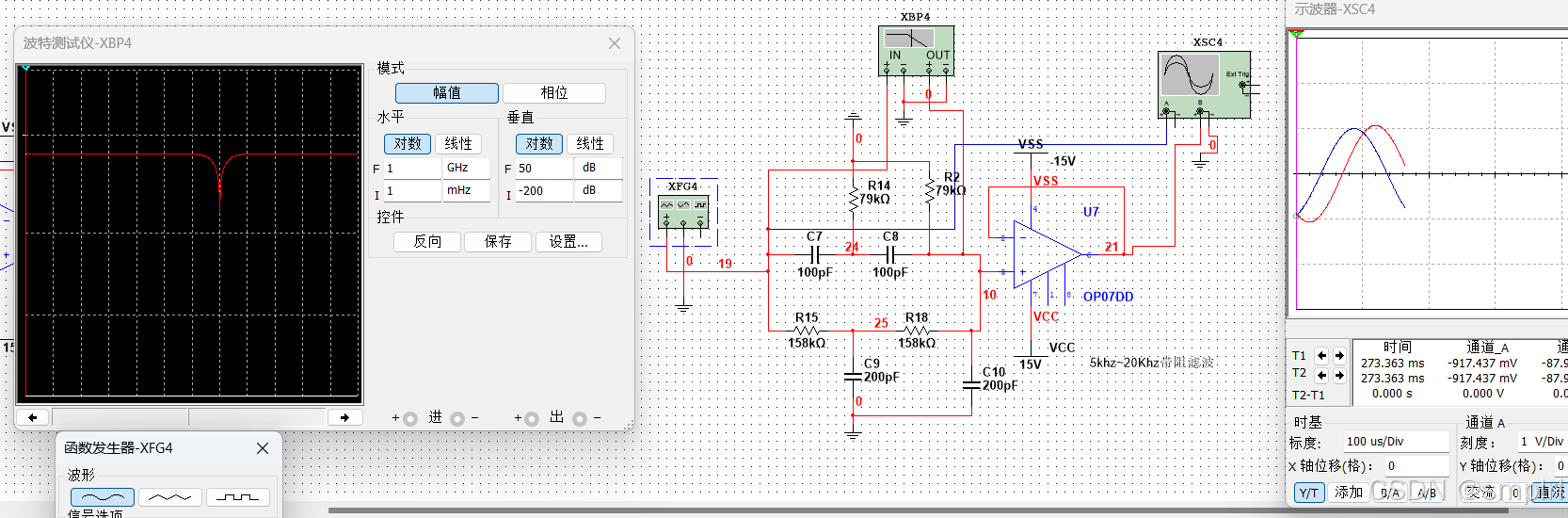Select the sine waveform in function generator XFG4
Image resolution: width=1568 pixels, height=518 pixels.
103,497
